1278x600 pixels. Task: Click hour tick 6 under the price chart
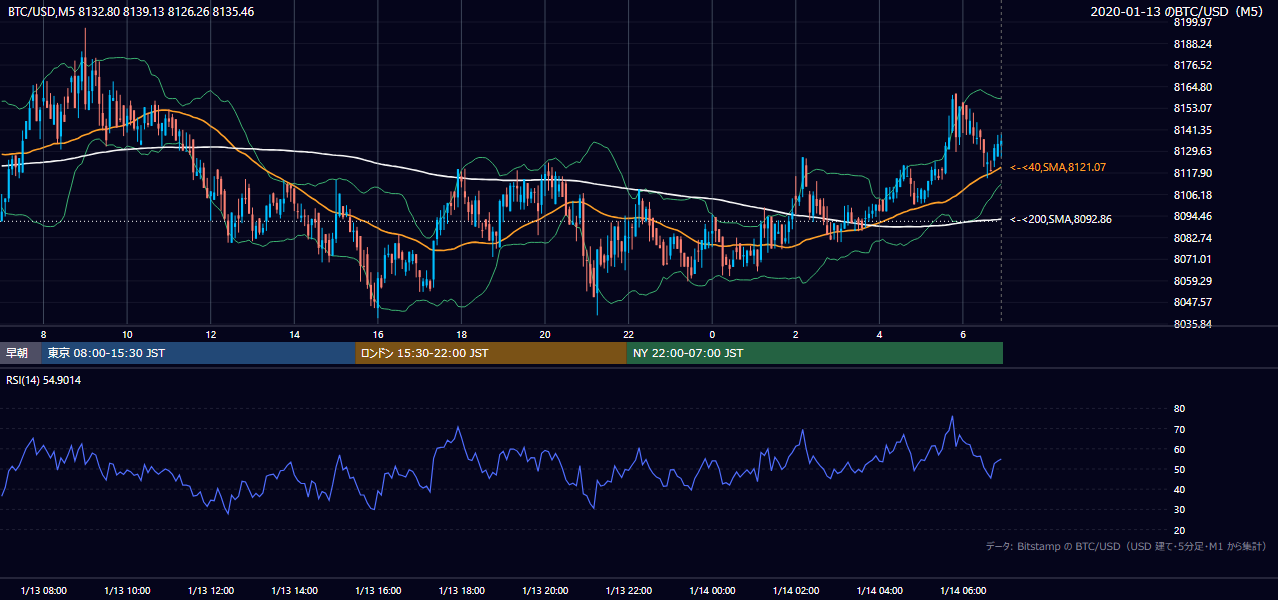[963, 334]
